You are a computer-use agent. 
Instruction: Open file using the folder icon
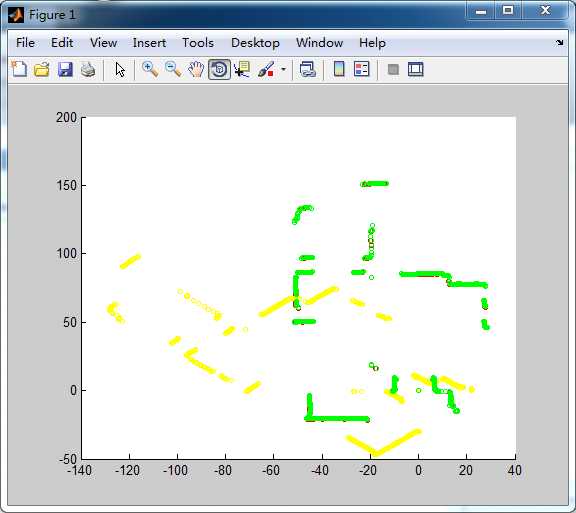click(x=42, y=69)
